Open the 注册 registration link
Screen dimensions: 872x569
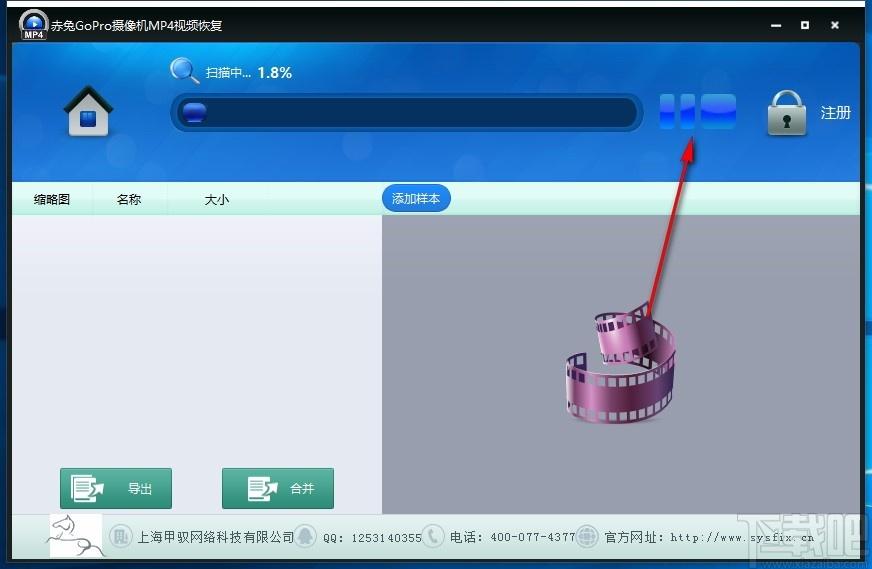835,113
